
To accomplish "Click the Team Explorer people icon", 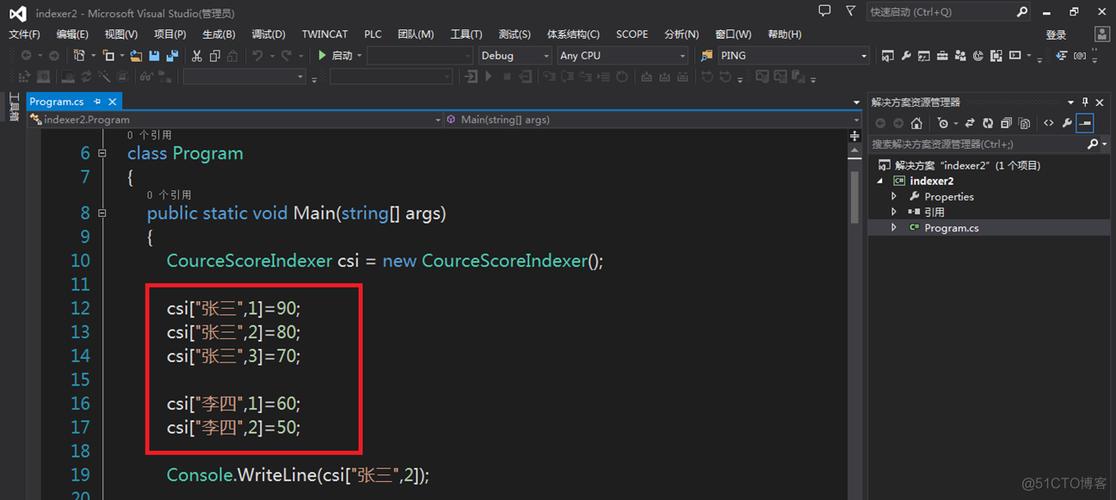I will pyautogui.click(x=961, y=55).
